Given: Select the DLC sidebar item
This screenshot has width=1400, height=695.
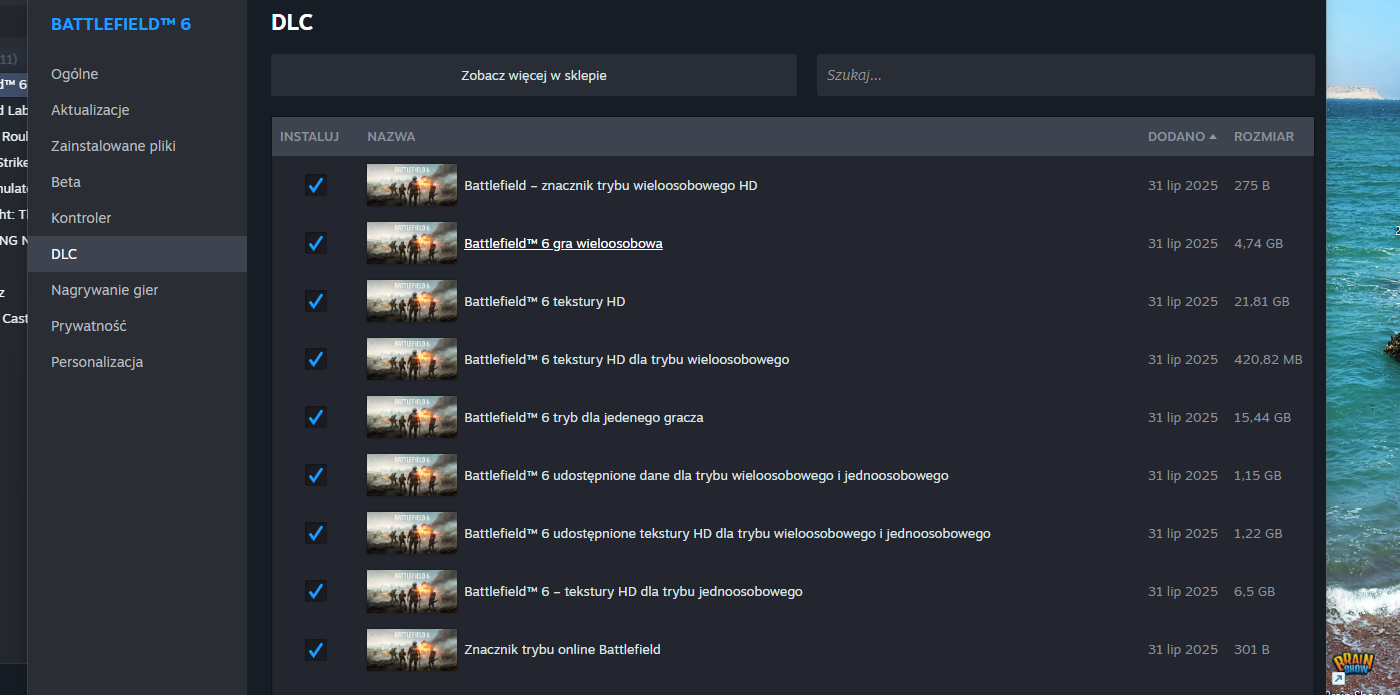Looking at the screenshot, I should pos(137,254).
